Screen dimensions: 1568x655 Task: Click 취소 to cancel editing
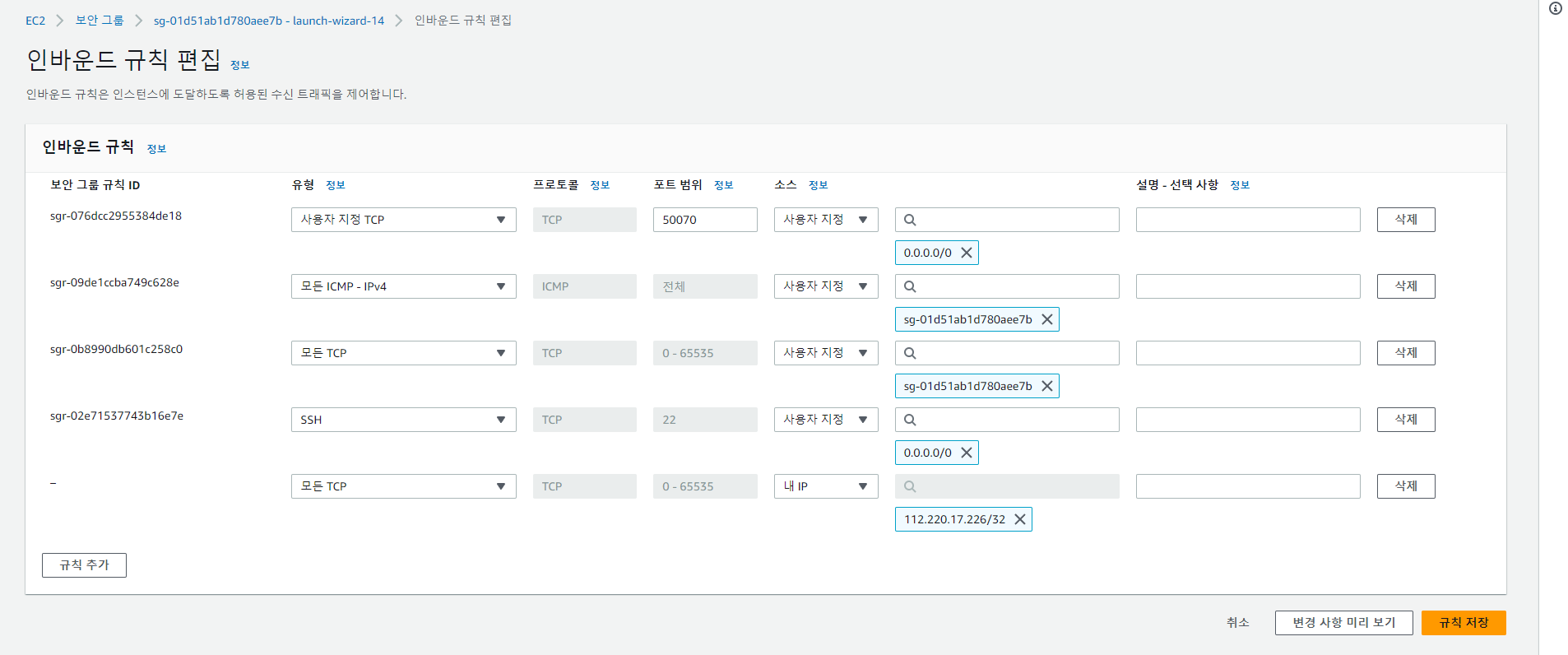[x=1238, y=623]
